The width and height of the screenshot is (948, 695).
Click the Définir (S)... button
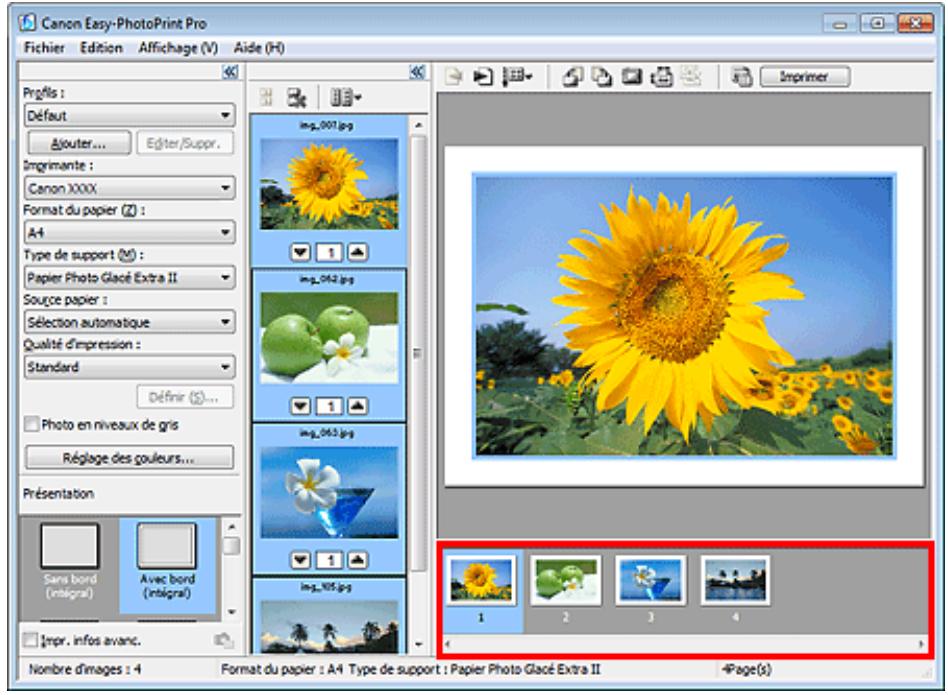tap(184, 397)
